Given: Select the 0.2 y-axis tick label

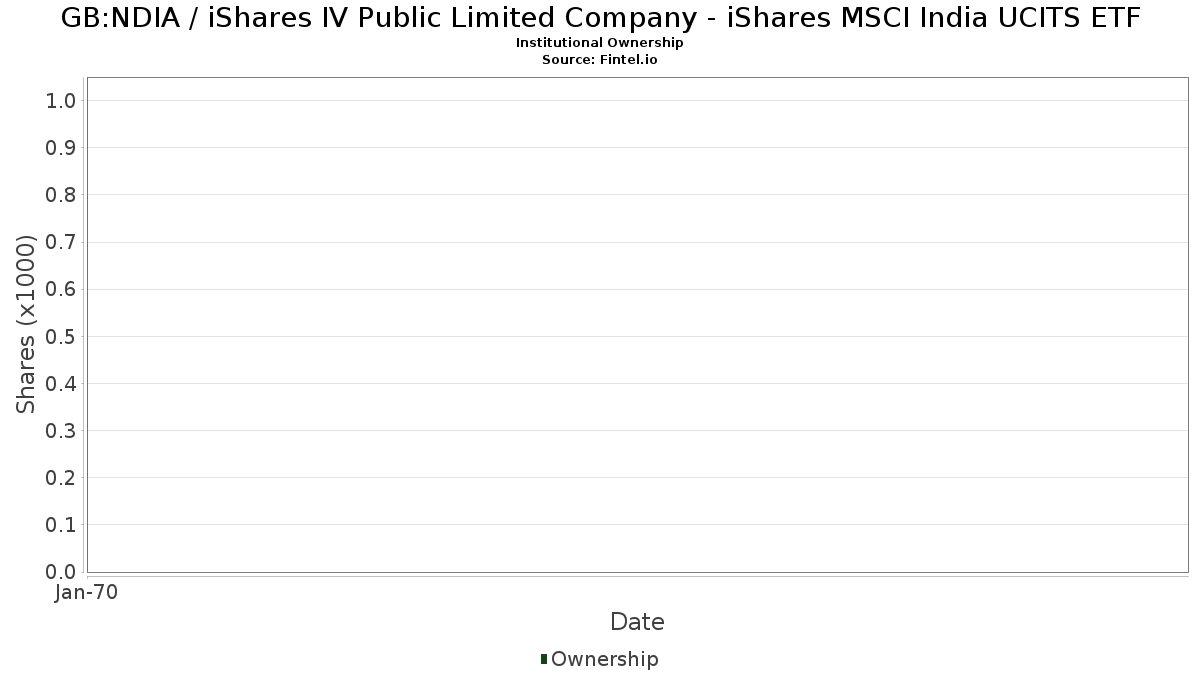Looking at the screenshot, I should click(61, 478).
